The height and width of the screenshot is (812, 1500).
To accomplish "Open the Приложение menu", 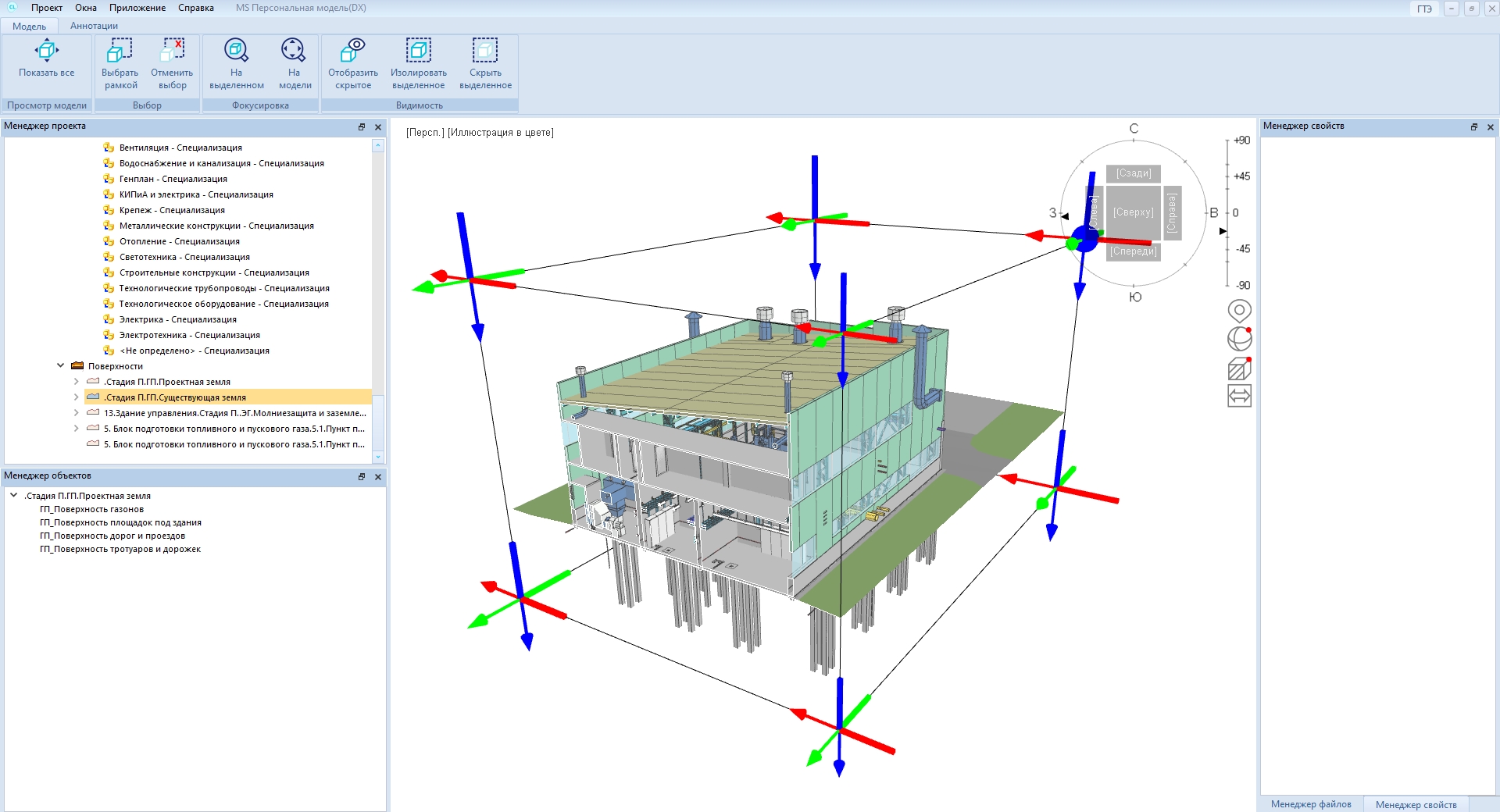I will pyautogui.click(x=137, y=8).
